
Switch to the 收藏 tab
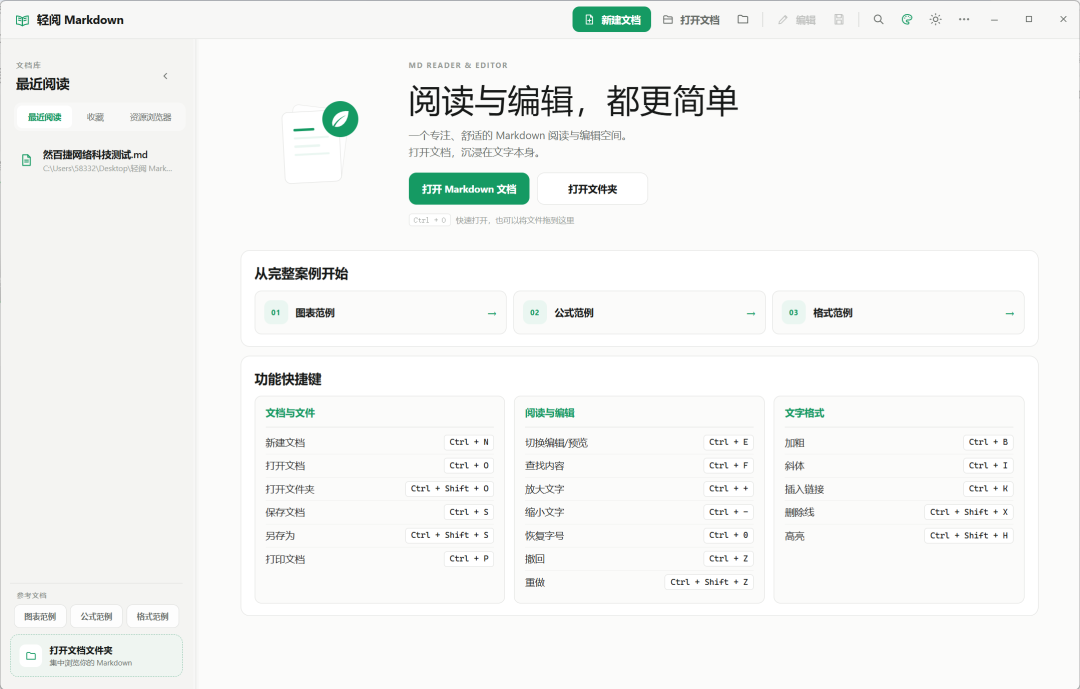tap(95, 117)
